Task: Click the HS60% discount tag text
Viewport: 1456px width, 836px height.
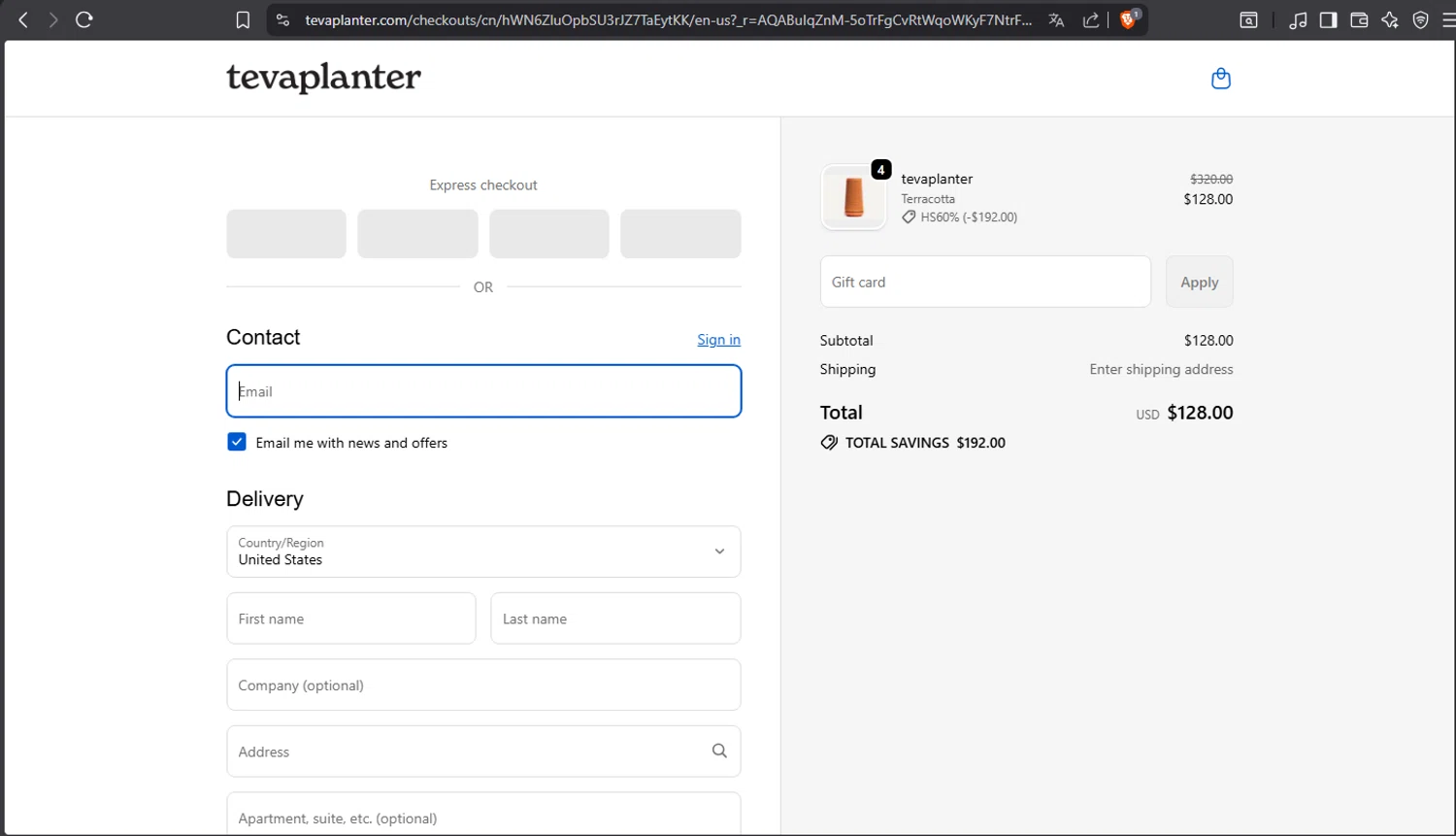Action: [969, 217]
